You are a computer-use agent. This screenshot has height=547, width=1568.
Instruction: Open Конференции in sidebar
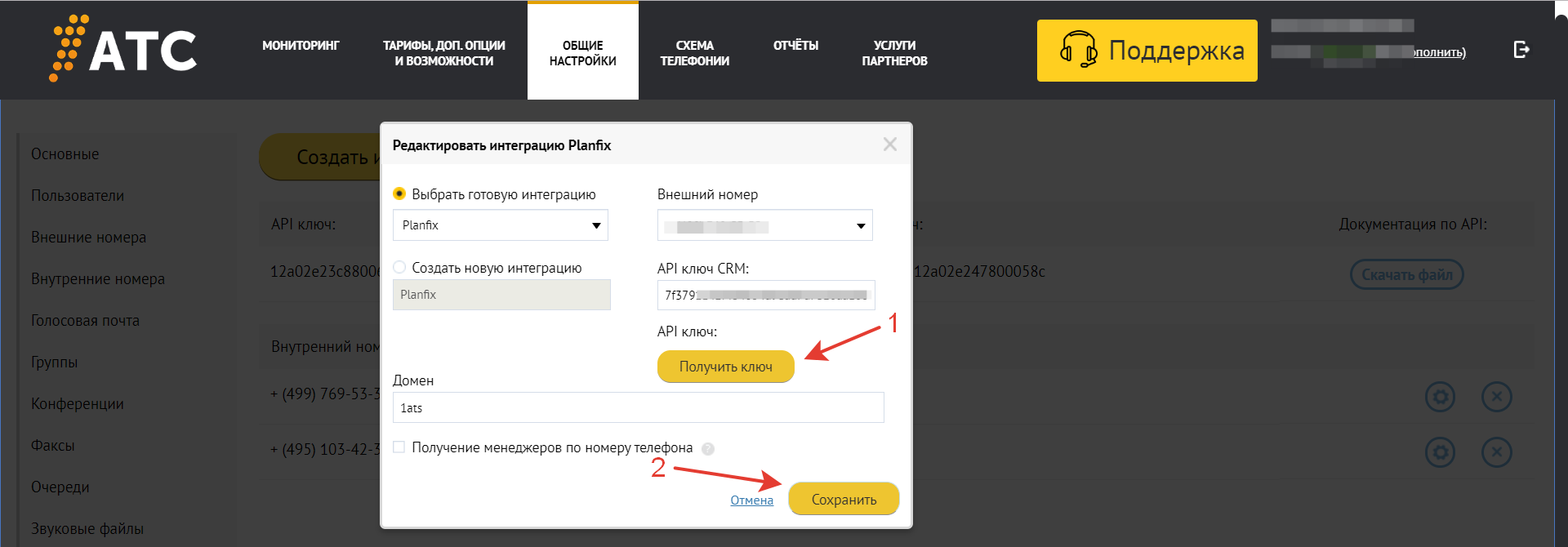pos(78,404)
